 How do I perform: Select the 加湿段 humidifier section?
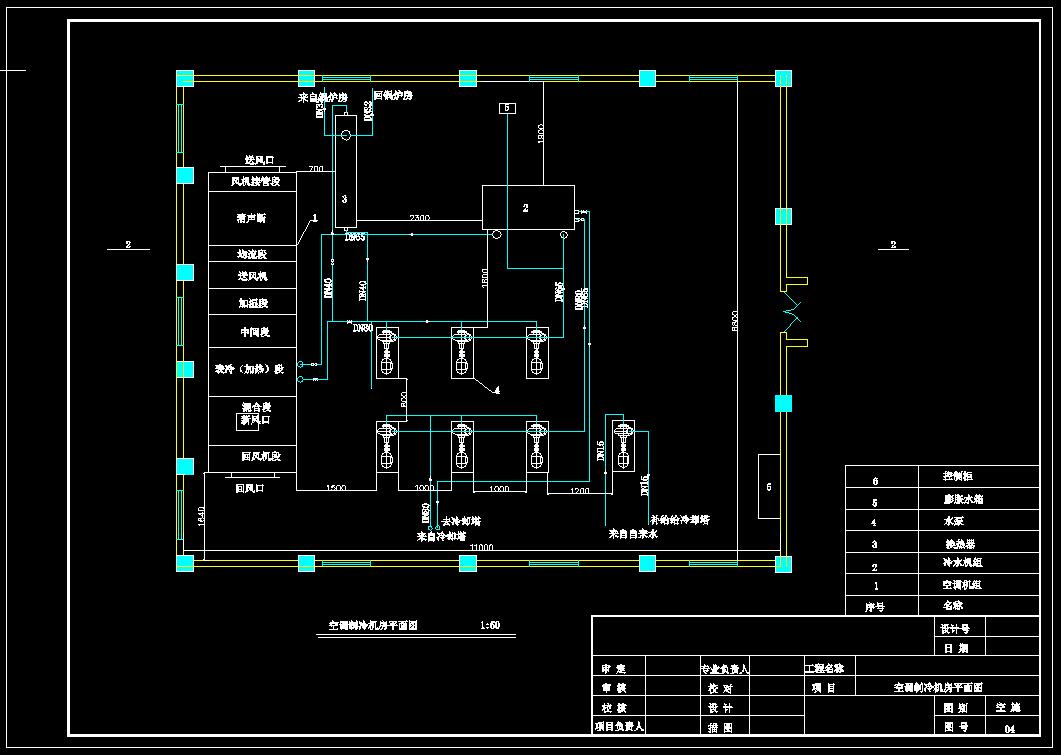(252, 302)
